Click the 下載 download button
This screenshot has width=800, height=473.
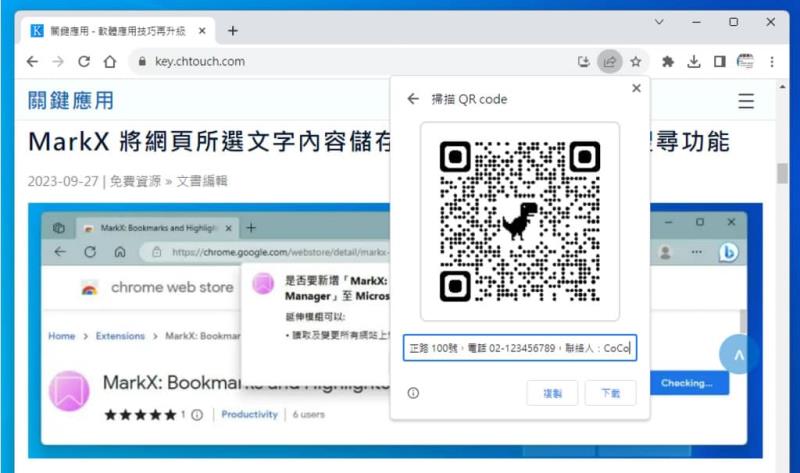[x=610, y=393]
